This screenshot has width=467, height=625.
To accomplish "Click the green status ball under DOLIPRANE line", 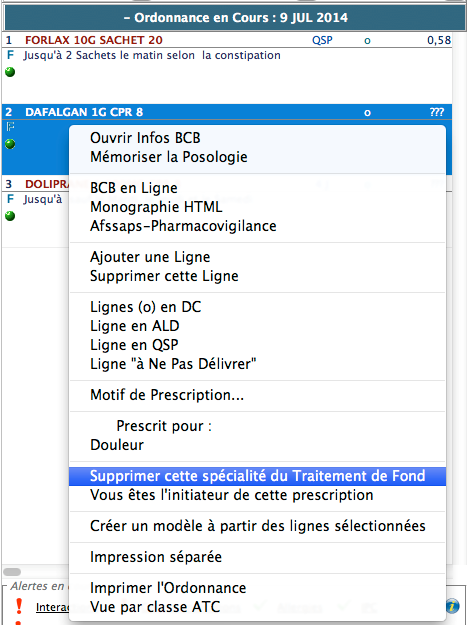I will tap(10, 216).
